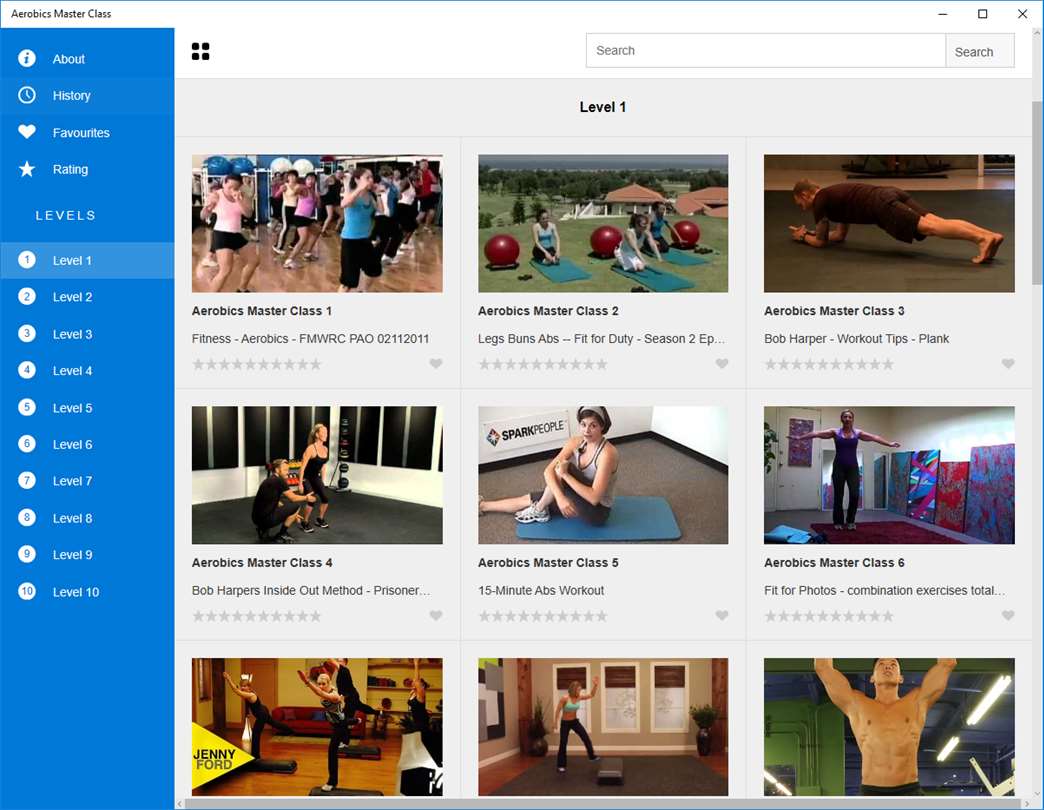Open the plank workout thumbnail
Screen dimensions: 1044x810
click(x=890, y=224)
